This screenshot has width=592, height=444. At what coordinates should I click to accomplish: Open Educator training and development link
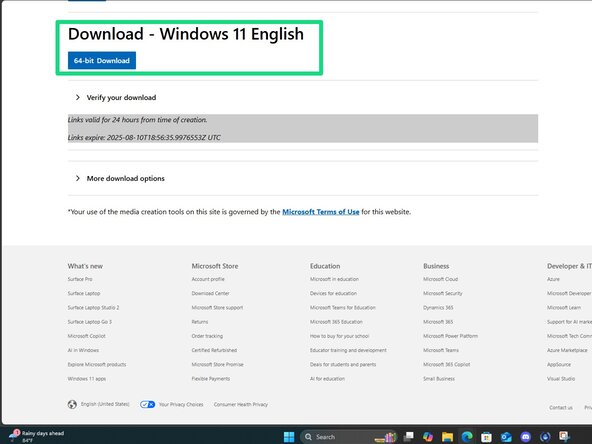click(x=348, y=350)
